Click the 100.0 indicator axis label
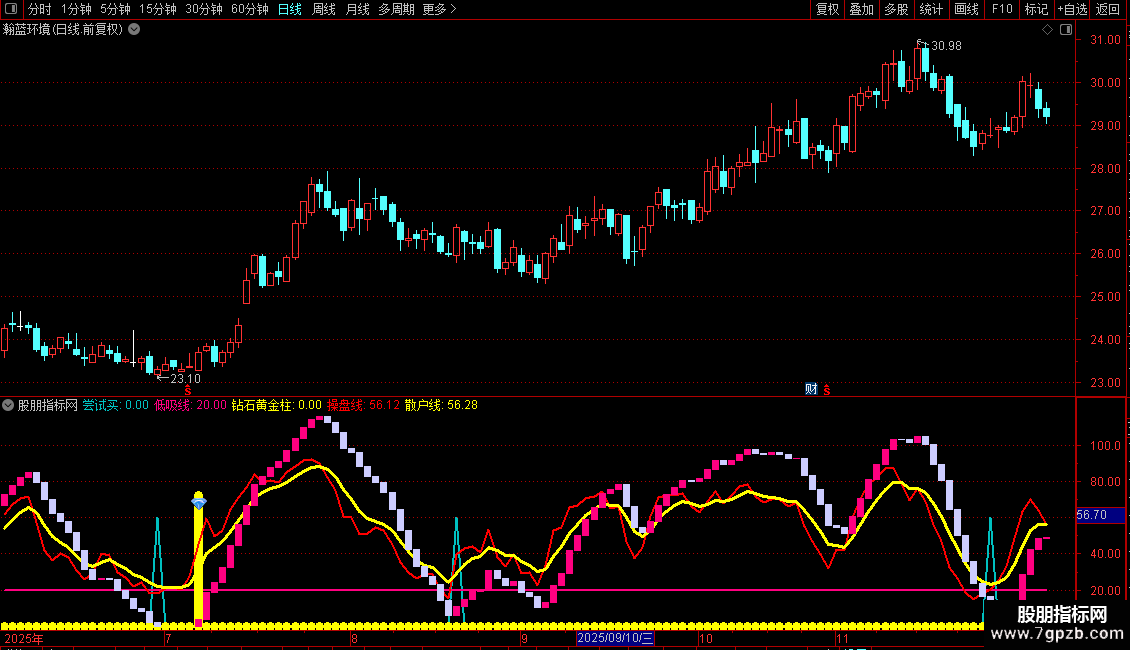The image size is (1130, 650). pos(1105,446)
